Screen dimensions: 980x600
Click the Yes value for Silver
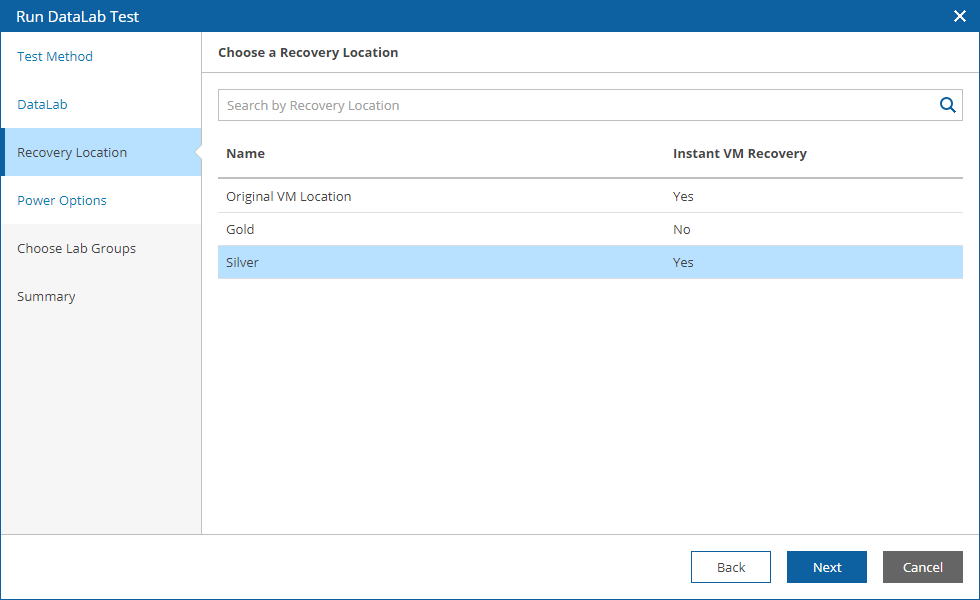[683, 262]
